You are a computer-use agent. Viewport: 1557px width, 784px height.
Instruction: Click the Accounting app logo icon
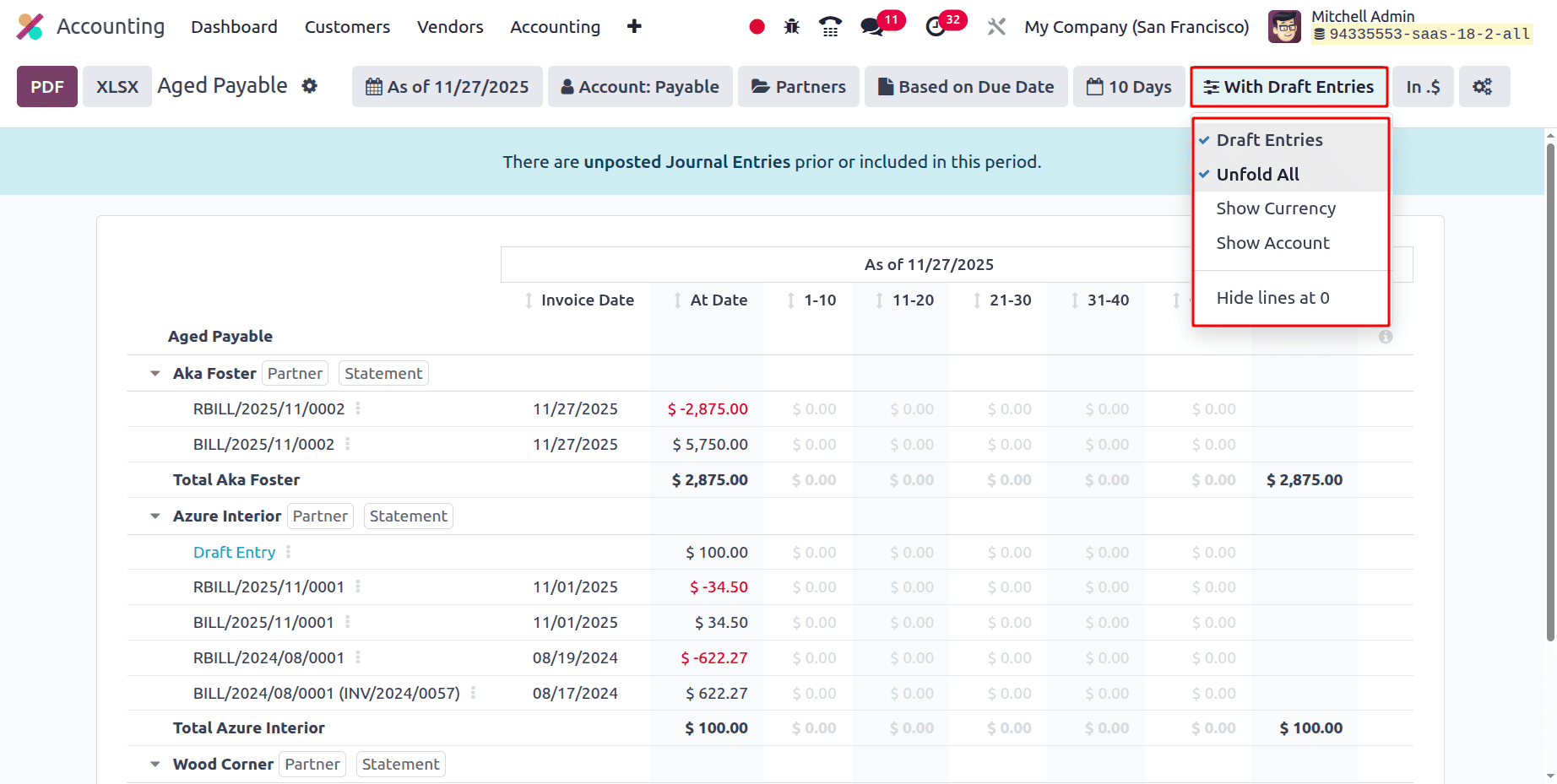30,27
